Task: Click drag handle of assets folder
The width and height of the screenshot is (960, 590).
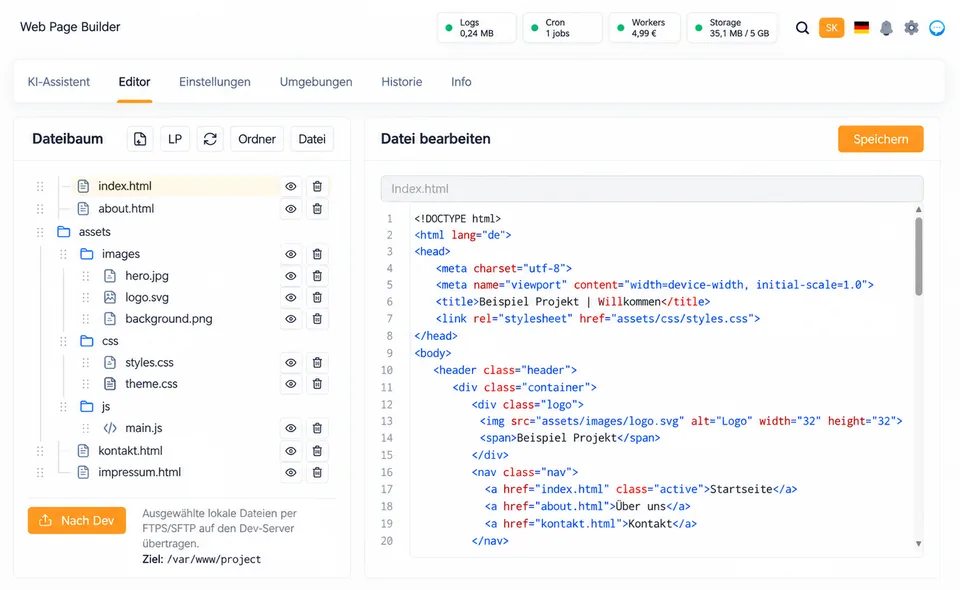Action: pos(40,232)
